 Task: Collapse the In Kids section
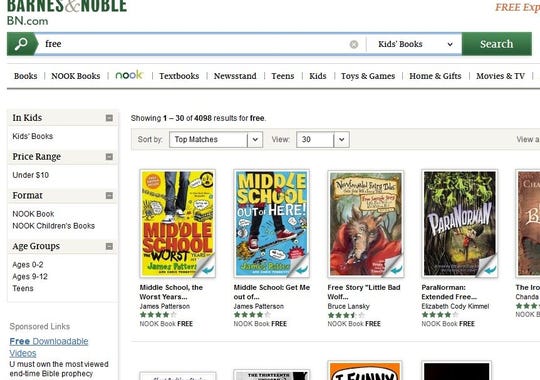pos(109,118)
